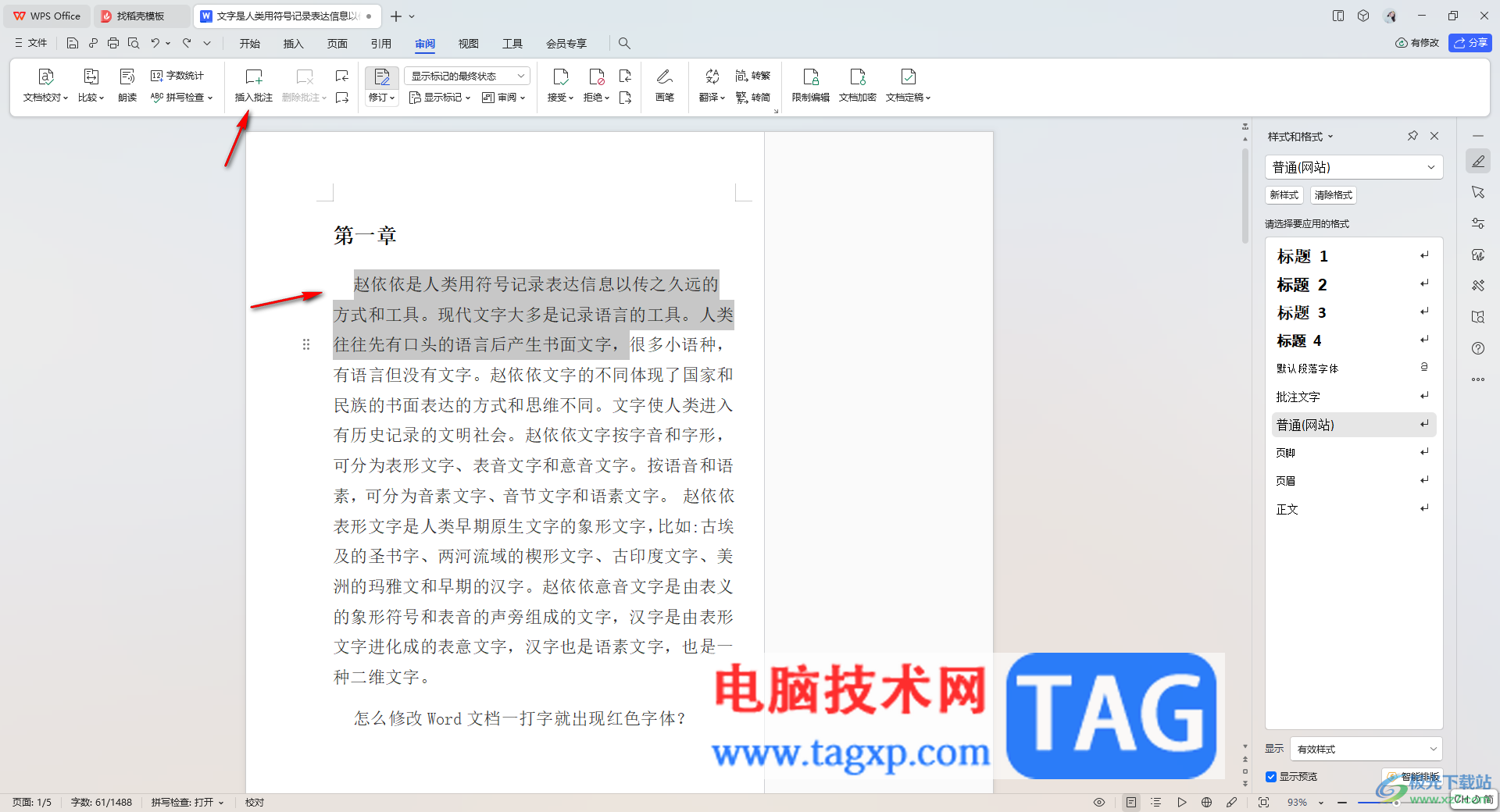
Task: Click the Accept (接受) changes icon
Action: (x=560, y=77)
